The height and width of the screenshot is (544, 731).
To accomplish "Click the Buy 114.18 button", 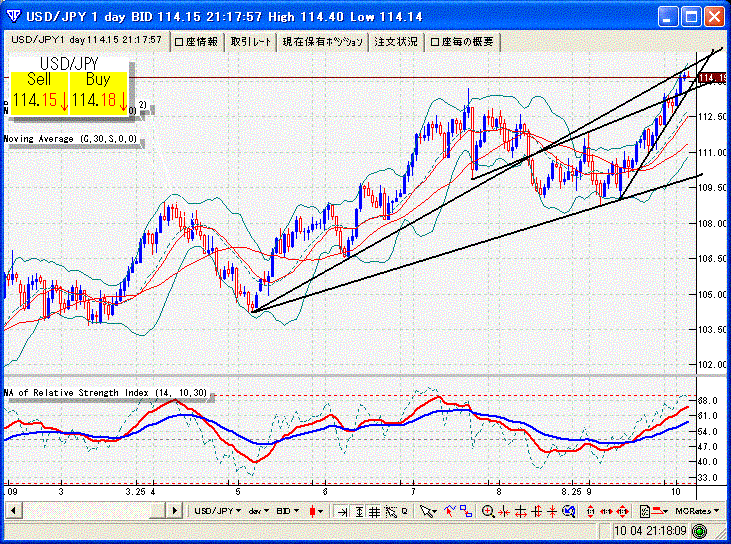I will pos(99,91).
